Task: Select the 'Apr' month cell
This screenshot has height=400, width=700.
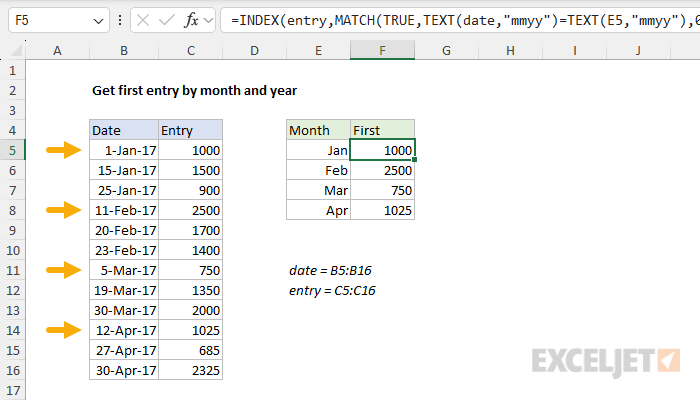Action: click(x=318, y=210)
